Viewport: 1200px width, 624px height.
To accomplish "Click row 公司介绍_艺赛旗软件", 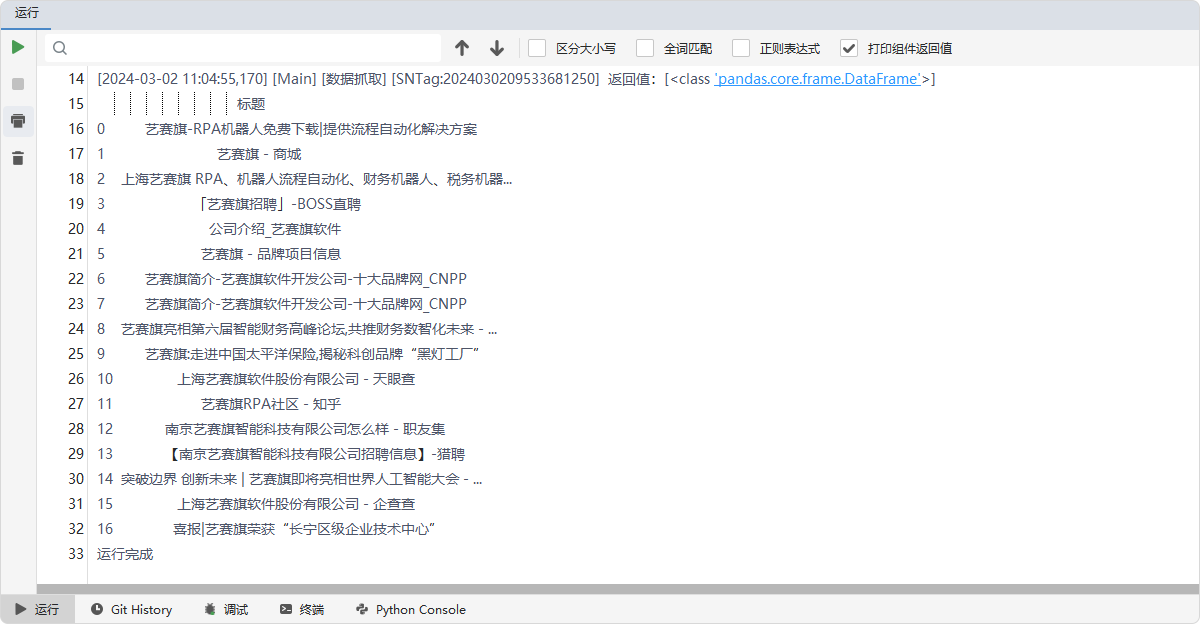I will (x=275, y=229).
